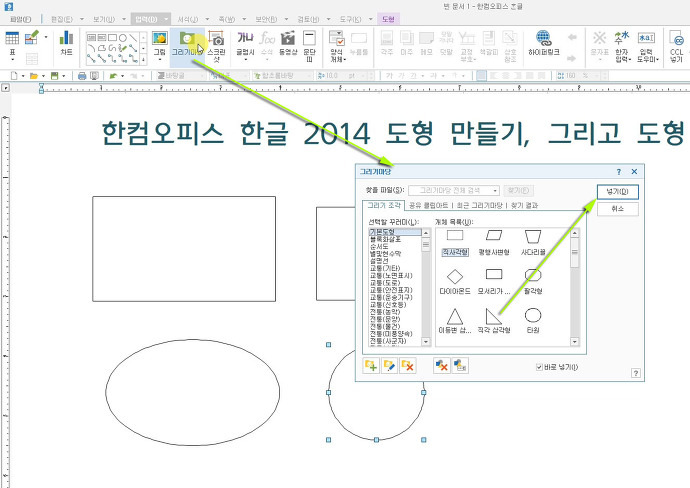Screen dimensions: 690x488
Task: Open the 양식 개체 form objects tool
Action: click(x=337, y=45)
